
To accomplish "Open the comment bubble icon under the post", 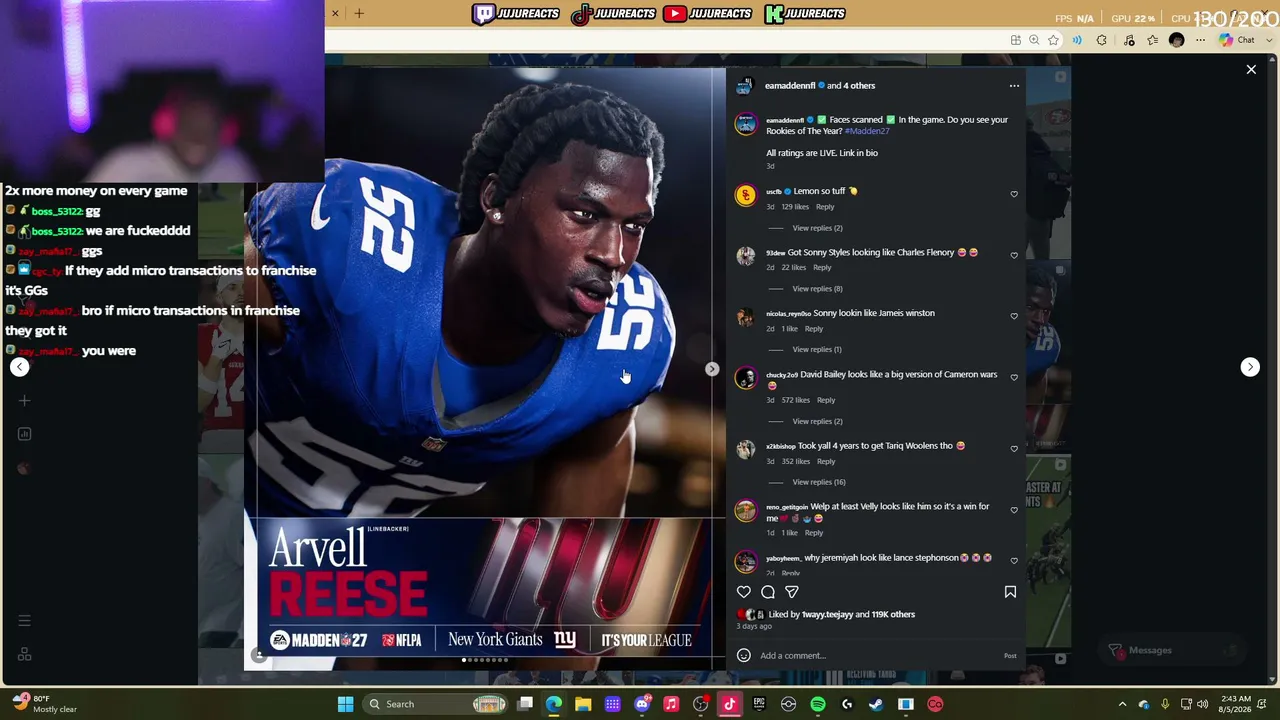I will pos(768,592).
